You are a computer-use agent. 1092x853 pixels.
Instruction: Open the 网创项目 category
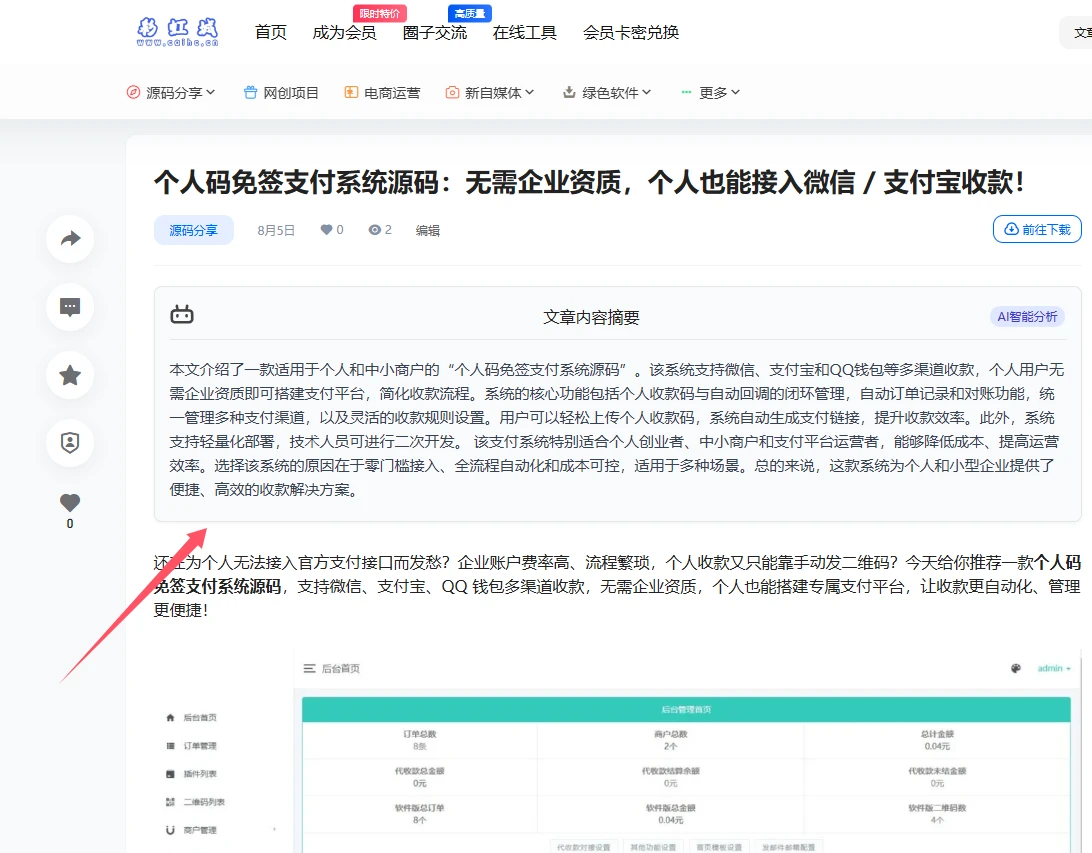[x=290, y=93]
